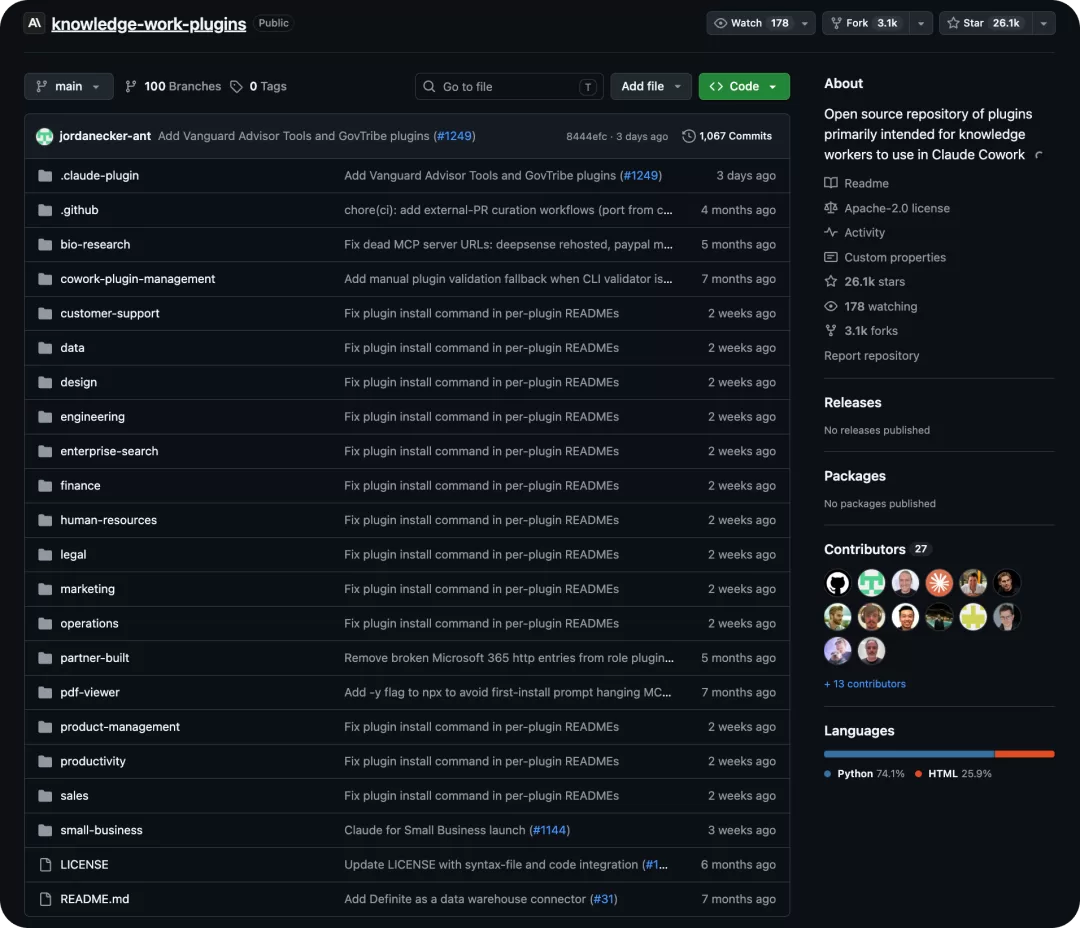This screenshot has width=1080, height=928.
Task: Click the file icon beside LICENSE
Action: (x=45, y=865)
